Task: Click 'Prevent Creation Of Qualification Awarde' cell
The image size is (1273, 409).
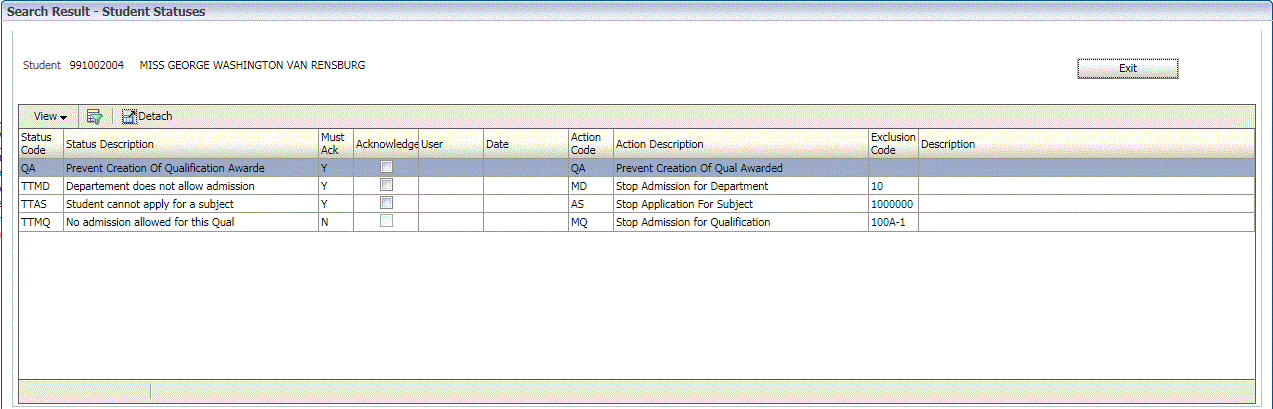Action: [191, 168]
